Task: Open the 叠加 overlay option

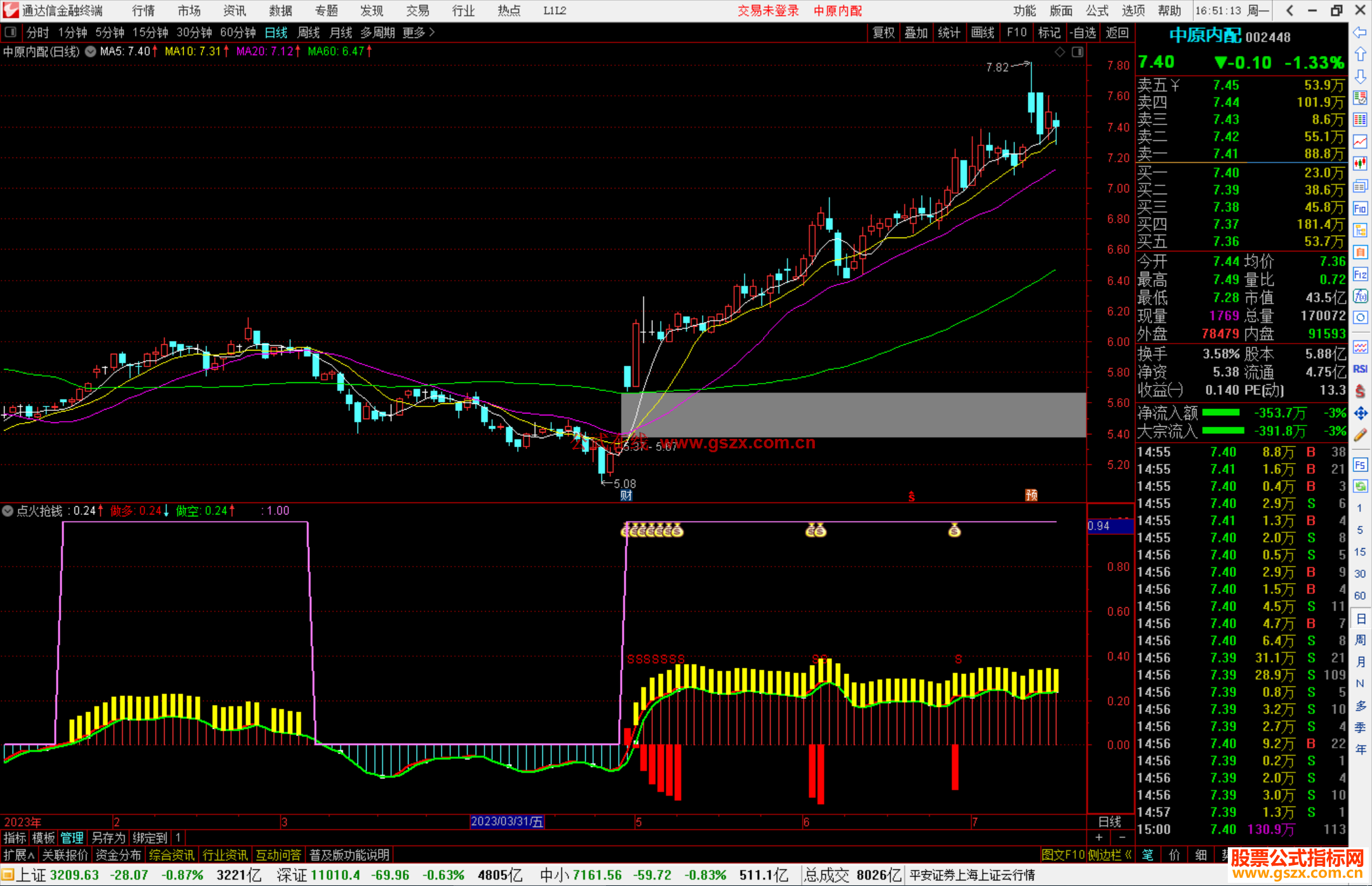Action: point(916,32)
